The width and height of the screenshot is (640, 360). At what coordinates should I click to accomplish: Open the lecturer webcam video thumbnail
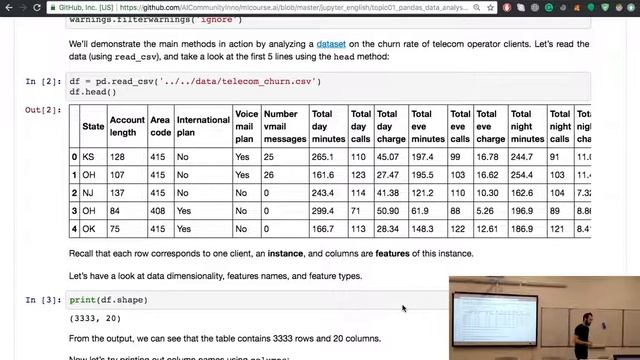pyautogui.click(x=544, y=318)
